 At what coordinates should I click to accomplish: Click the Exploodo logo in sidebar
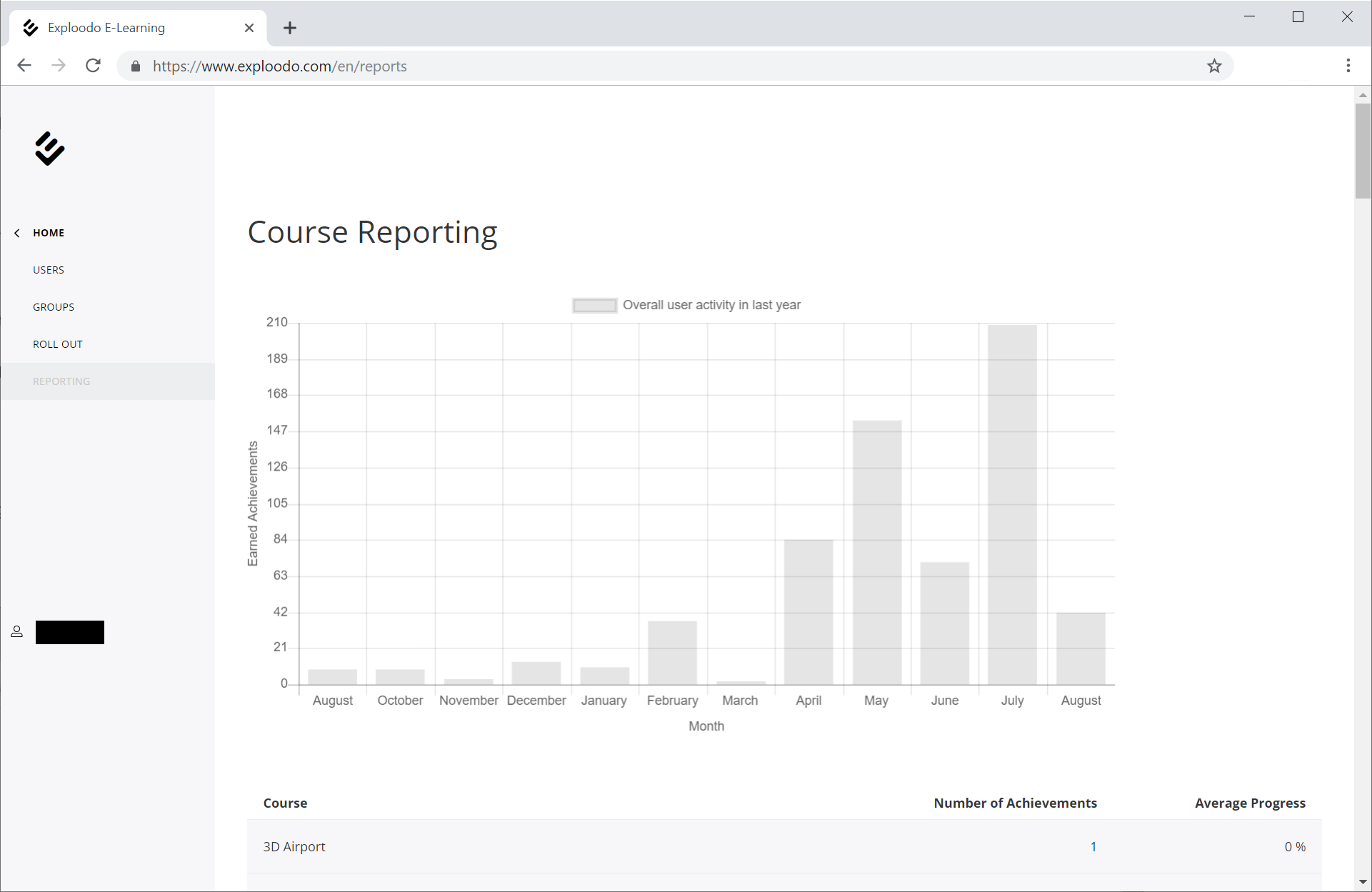pyautogui.click(x=49, y=149)
